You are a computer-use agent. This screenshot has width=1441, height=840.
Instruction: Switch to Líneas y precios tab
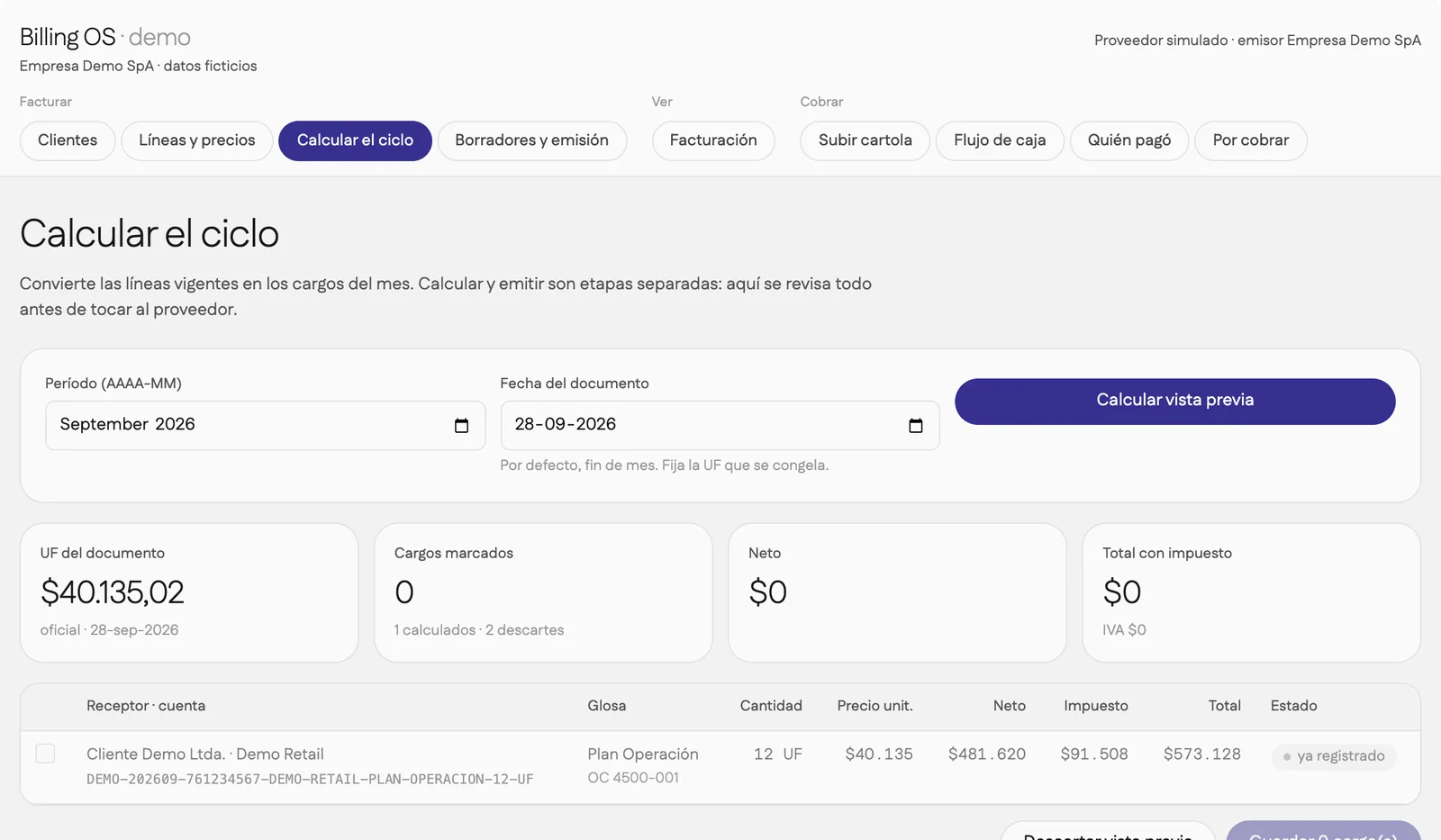click(197, 140)
